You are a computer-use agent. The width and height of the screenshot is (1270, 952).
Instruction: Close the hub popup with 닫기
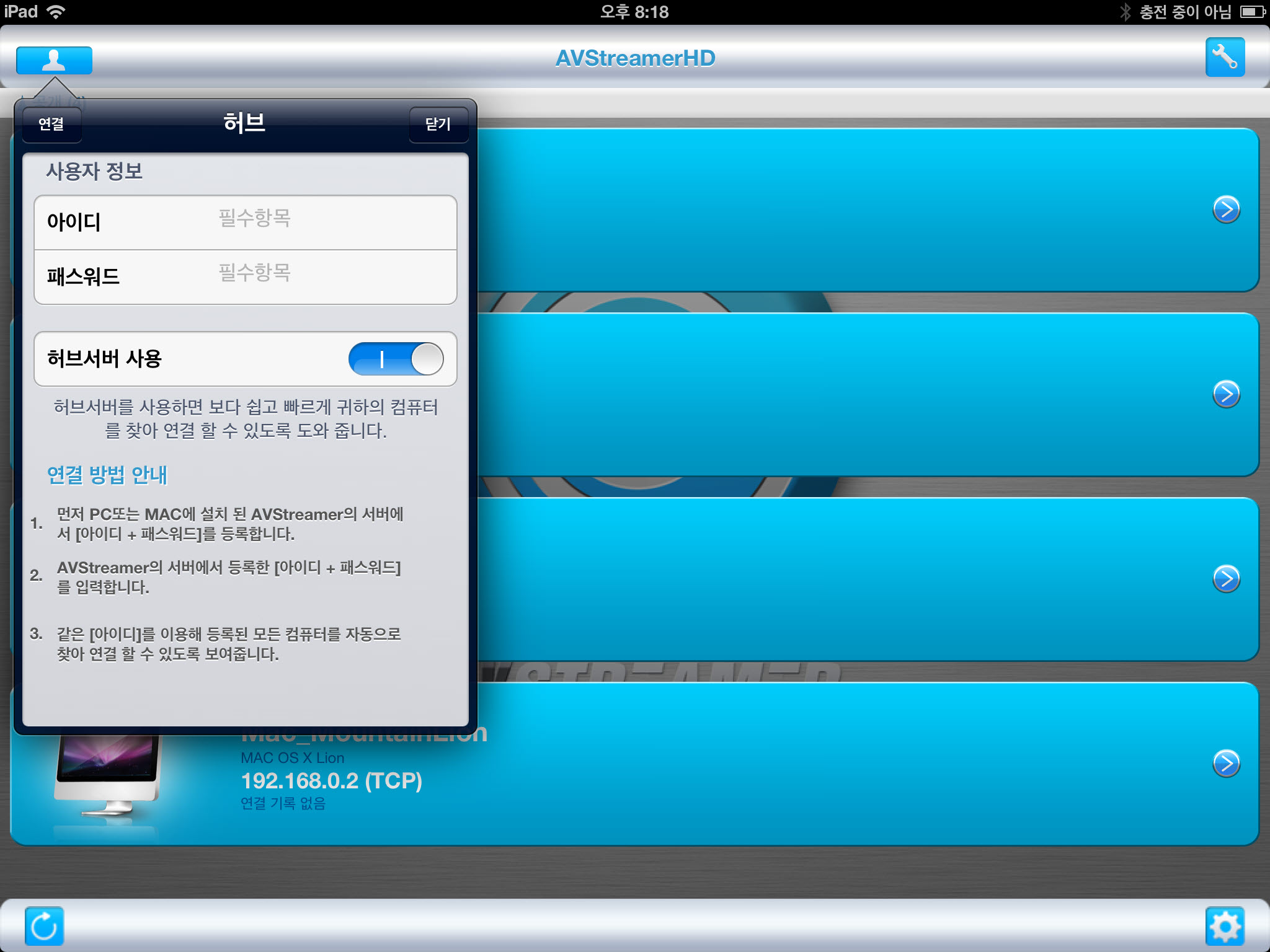tap(438, 124)
